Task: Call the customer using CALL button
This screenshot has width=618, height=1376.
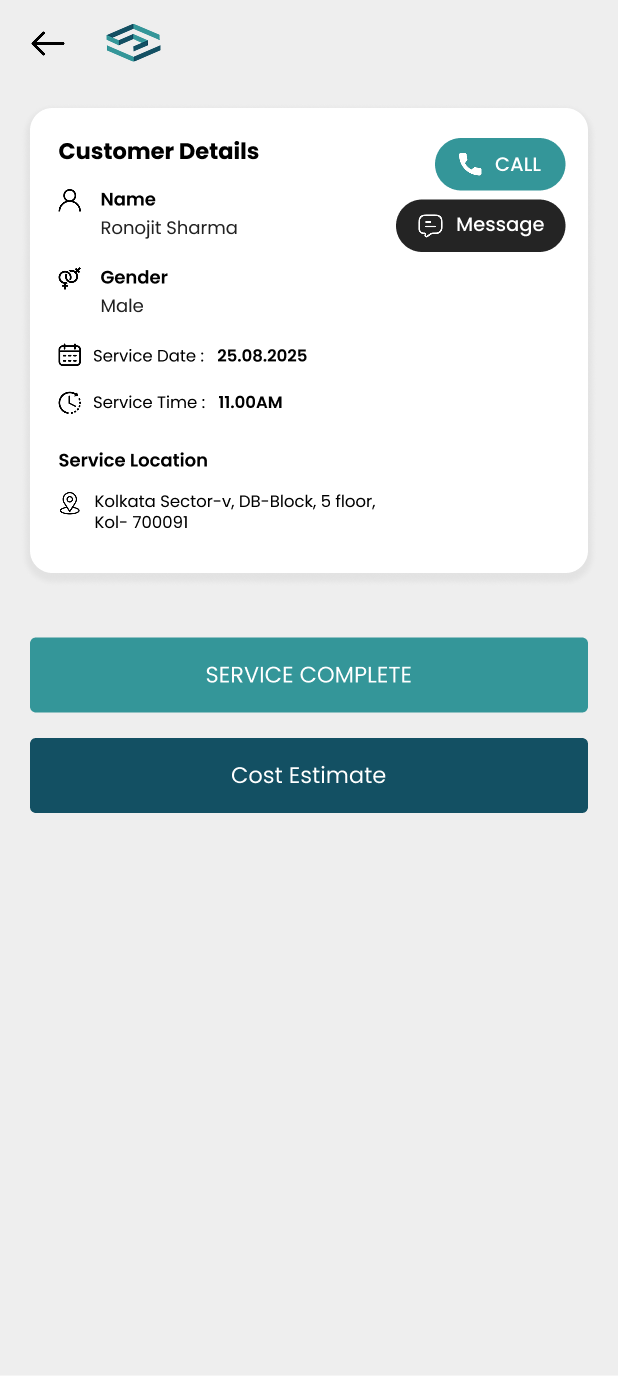Action: click(x=500, y=164)
